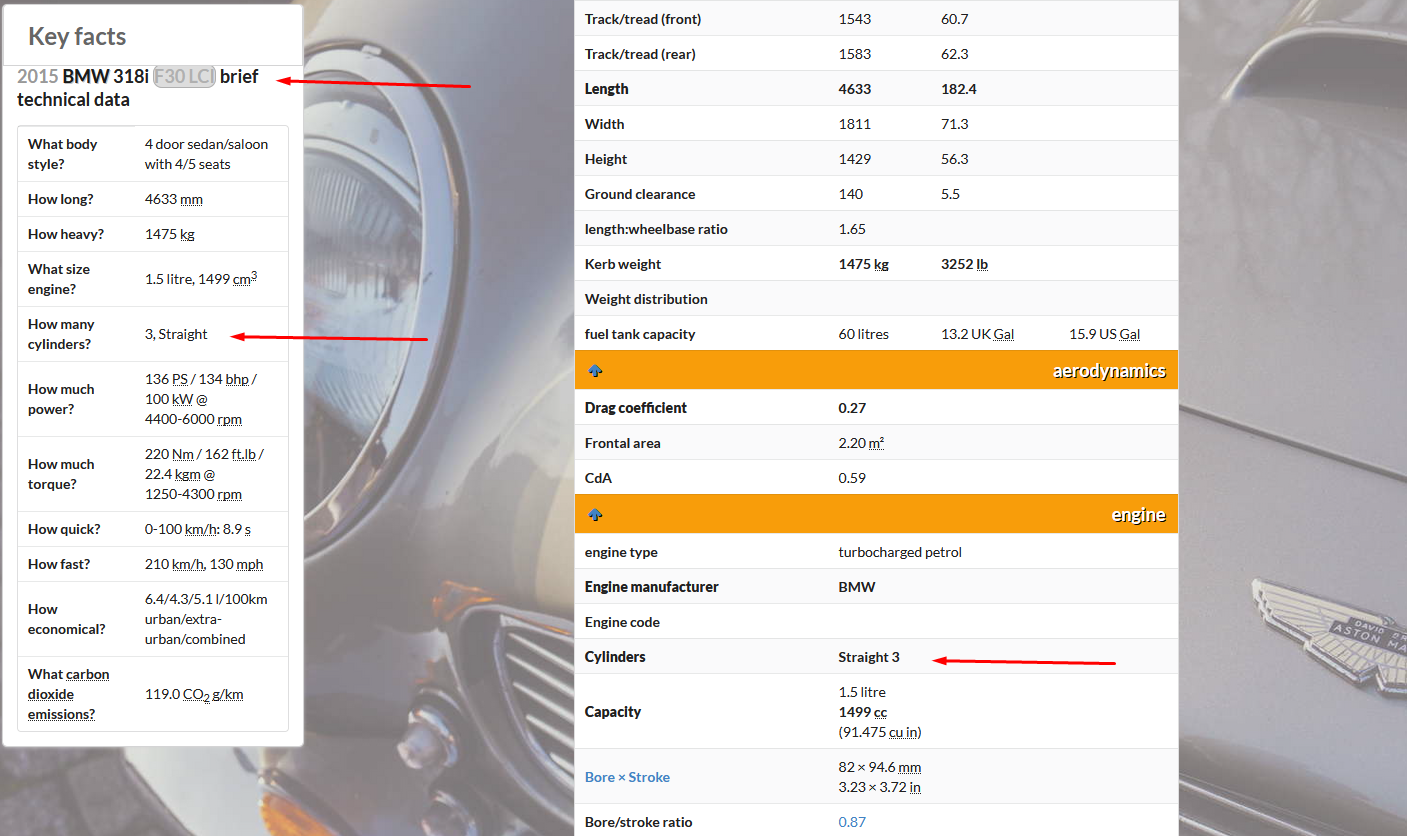Click the '82 × 94.6 mm' bore stroke value
The height and width of the screenshot is (836, 1407).
(880, 767)
